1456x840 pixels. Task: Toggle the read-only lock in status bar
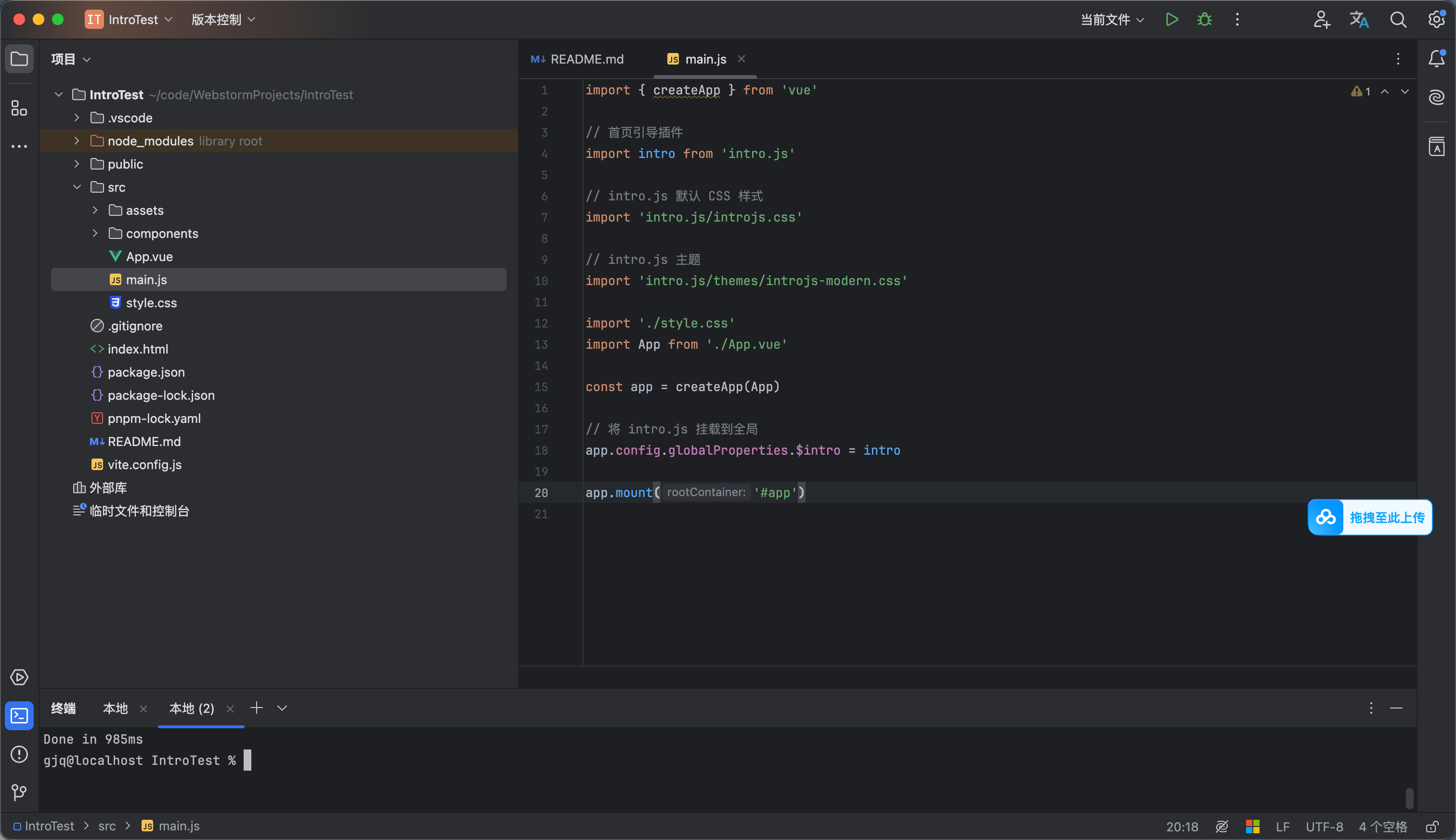(1432, 826)
